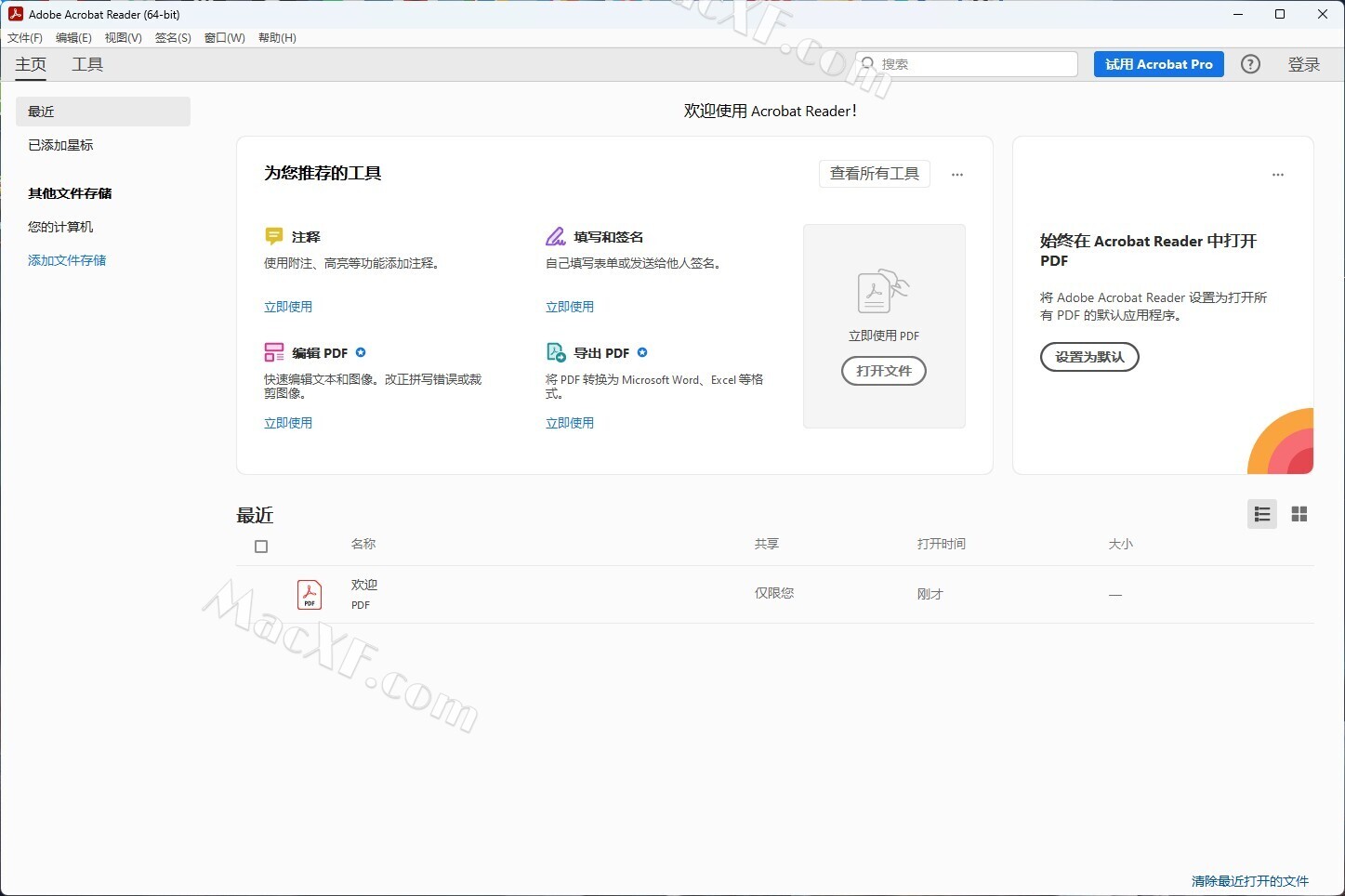Screen dimensions: 1345x896
Task: Click the purple Fill & Sign (填写和签名) pen icon
Action: pos(556,236)
